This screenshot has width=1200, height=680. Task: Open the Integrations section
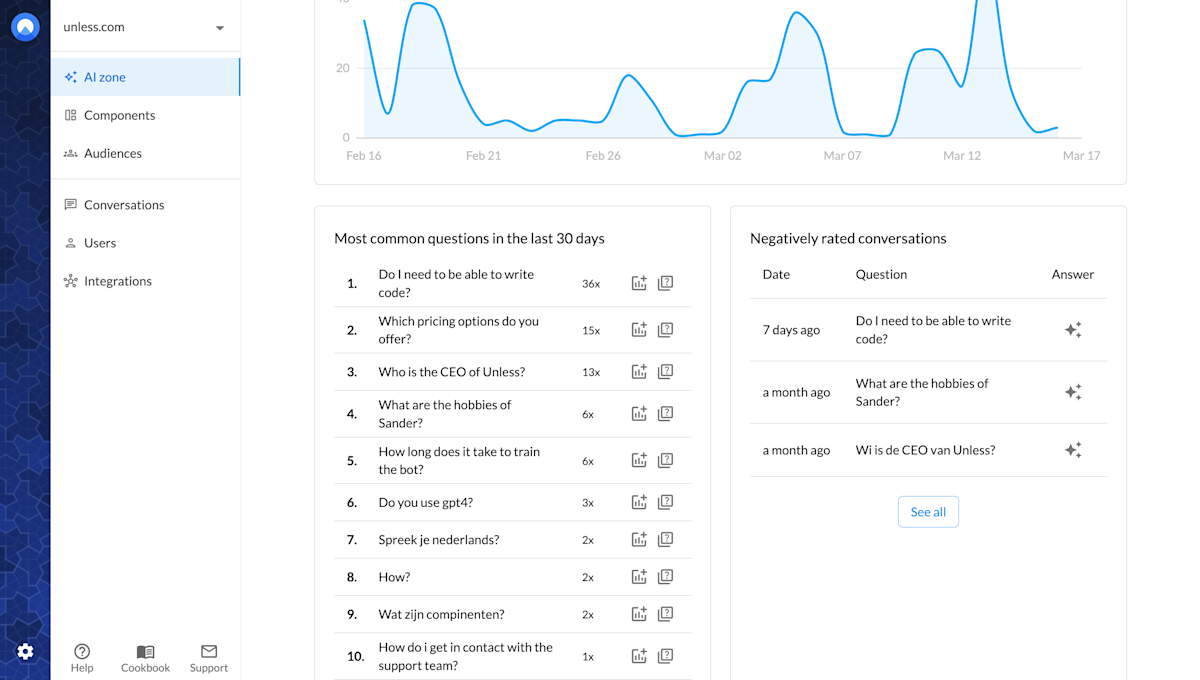pyautogui.click(x=69, y=281)
